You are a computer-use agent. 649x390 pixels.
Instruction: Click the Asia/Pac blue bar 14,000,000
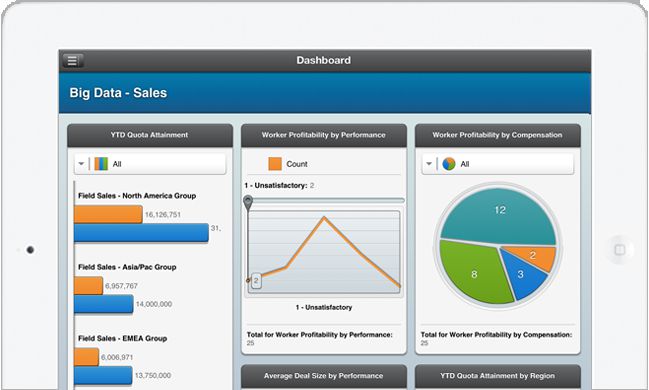pos(103,304)
